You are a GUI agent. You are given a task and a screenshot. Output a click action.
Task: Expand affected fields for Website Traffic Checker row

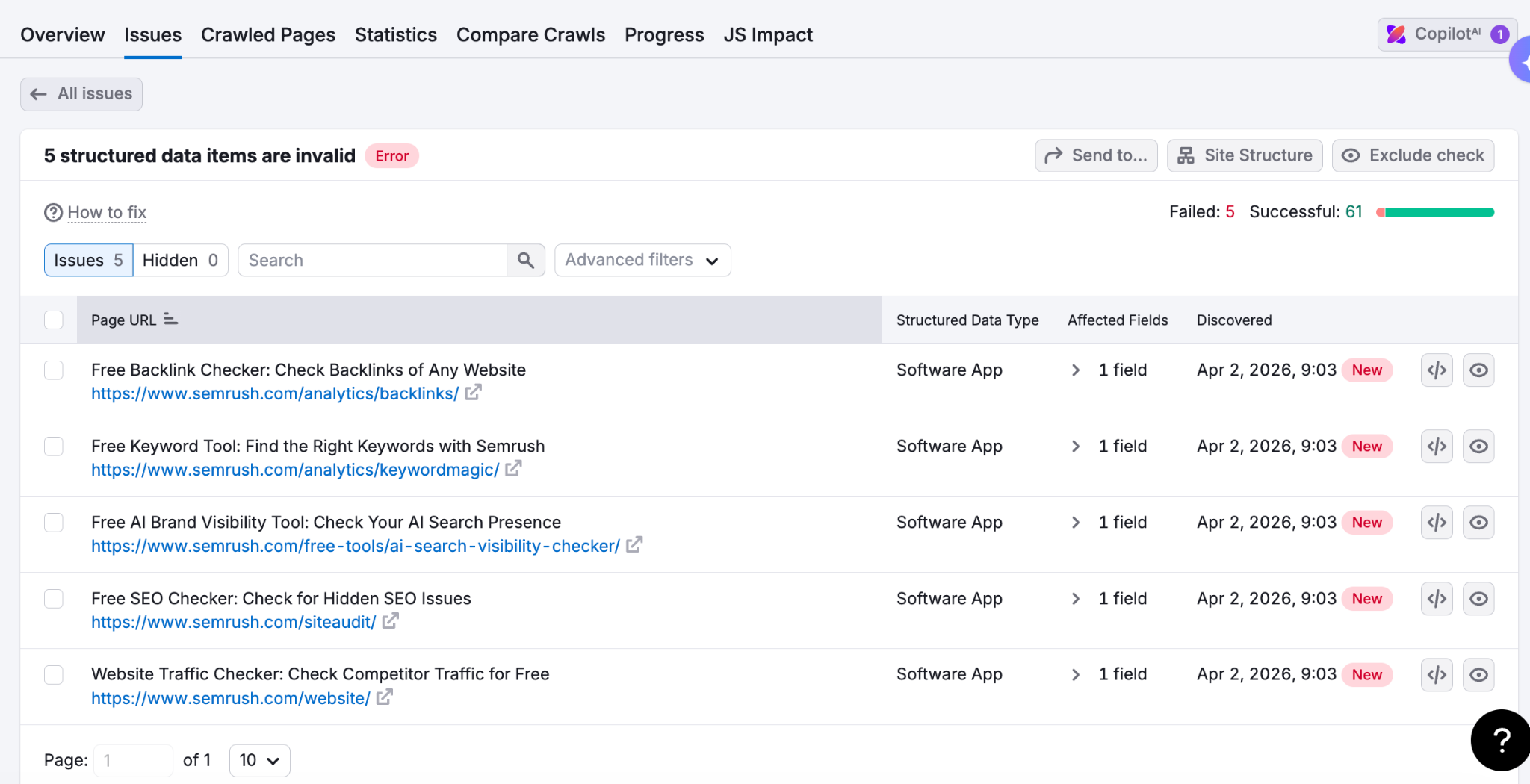point(1076,675)
